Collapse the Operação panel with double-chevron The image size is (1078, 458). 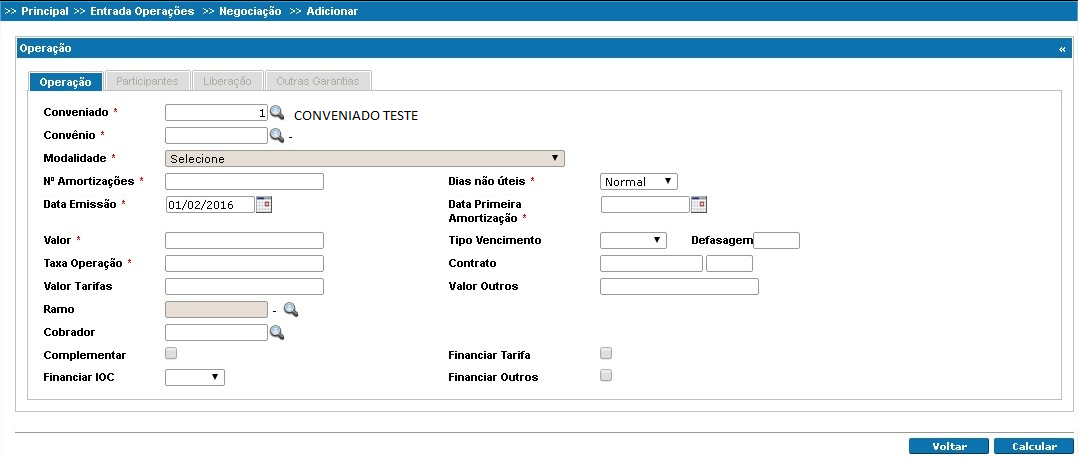1062,49
